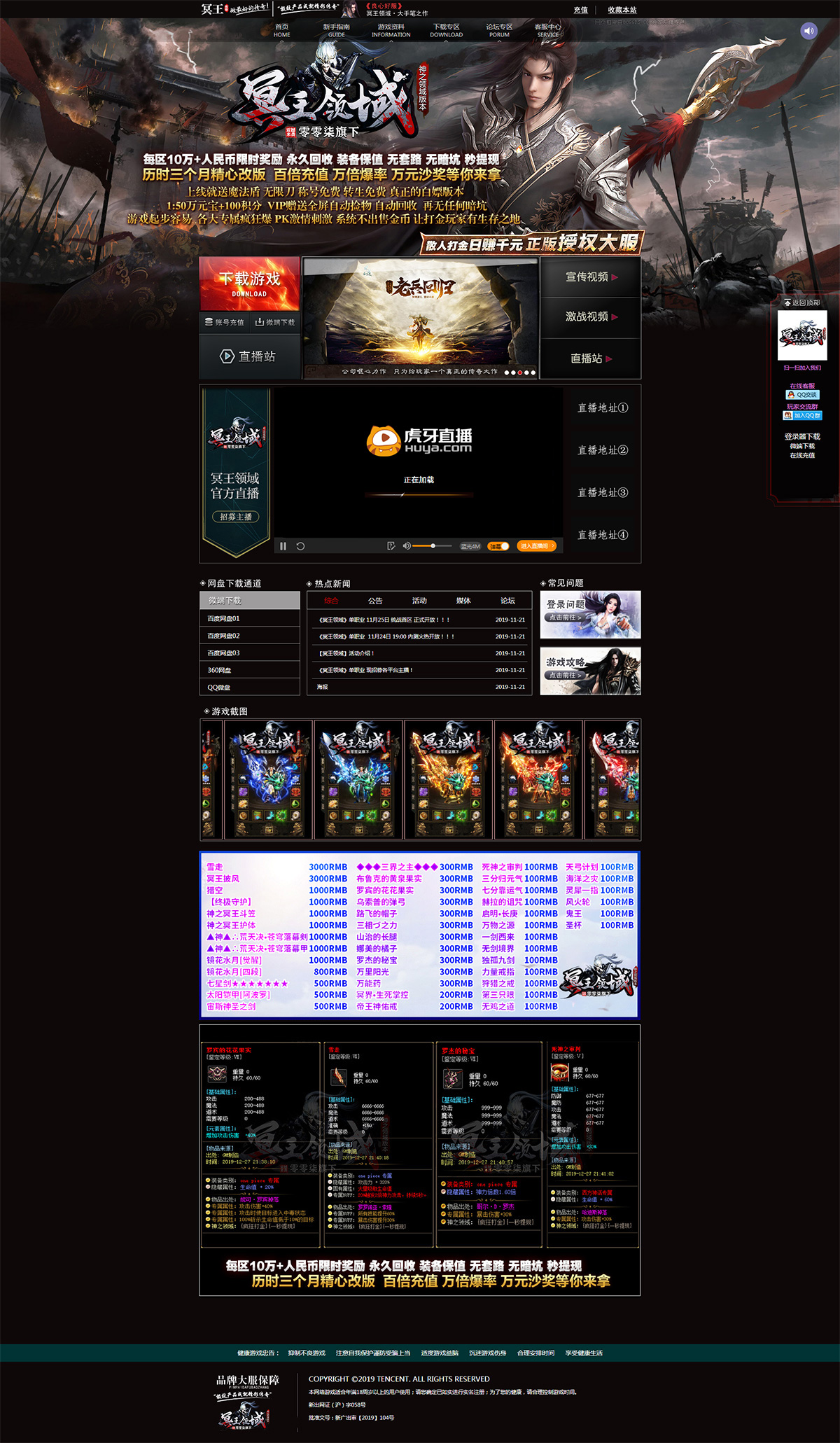Toggle the 弹幕 danmaku switch

498,546
